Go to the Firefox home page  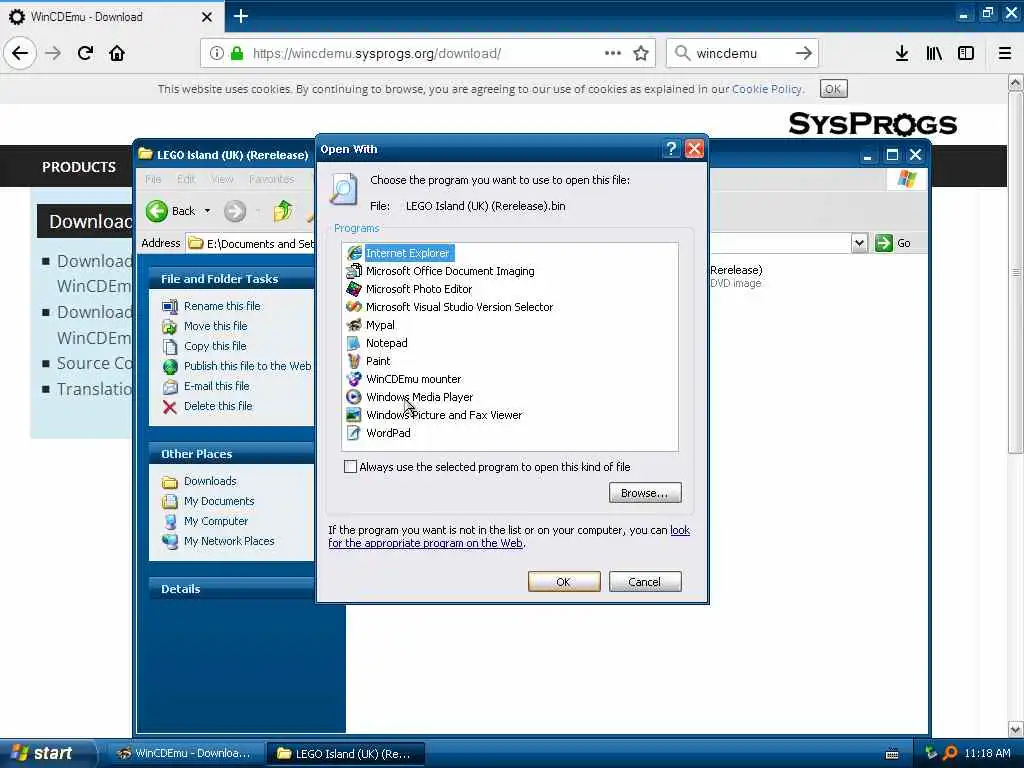pos(117,53)
